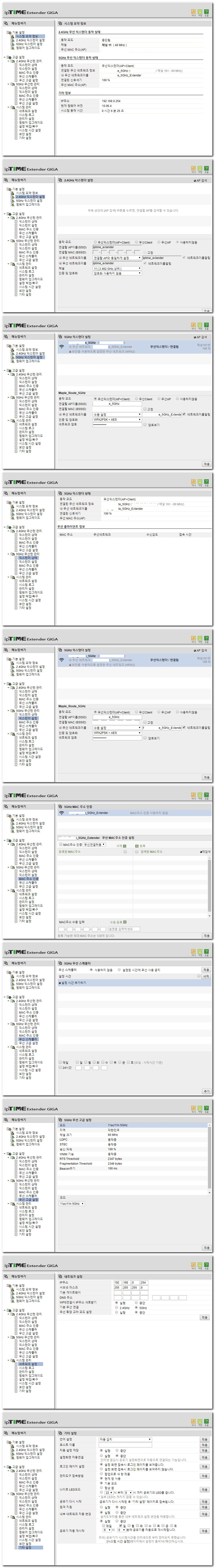Open 보안 설정 in tree beside 기타 설정 page
This screenshot has height=1568, width=215.
(25, 1544)
